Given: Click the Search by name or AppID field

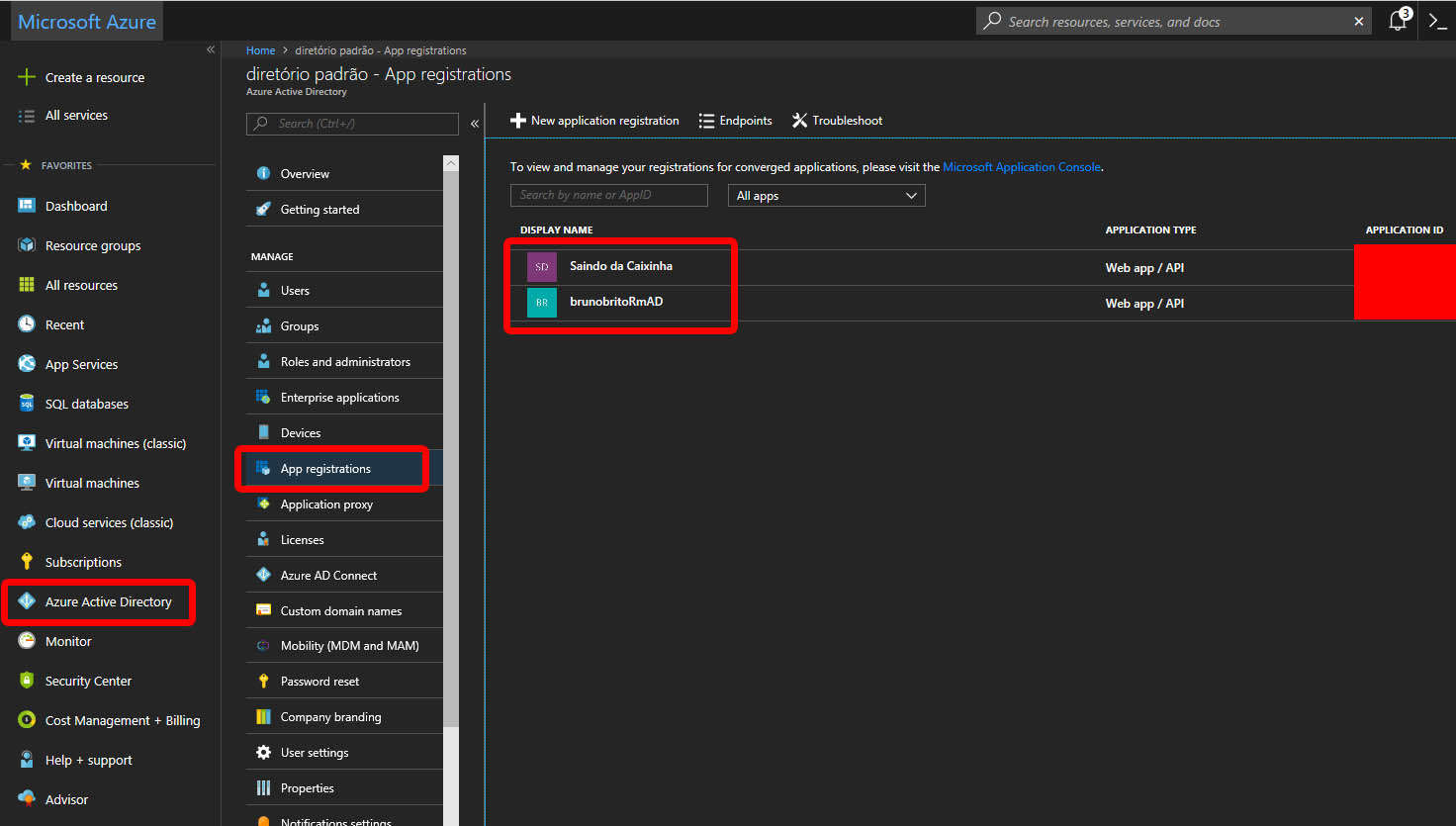Looking at the screenshot, I should (x=609, y=195).
